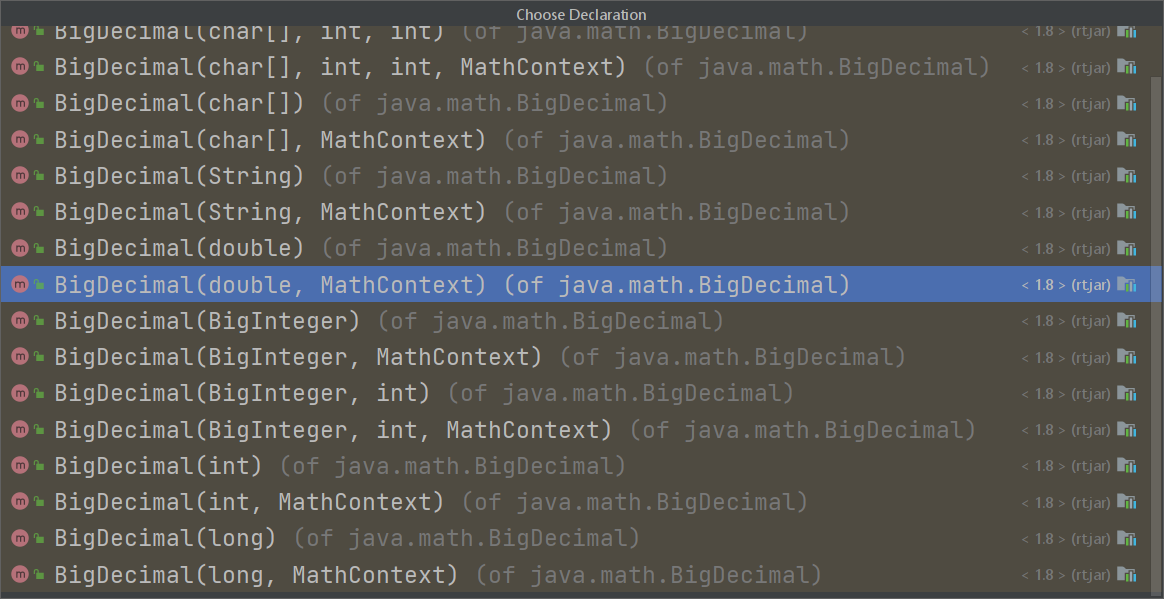This screenshot has width=1164, height=599.
Task: Click library icon on BigDecimal(BigInteger, int) row
Action: 1128,393
